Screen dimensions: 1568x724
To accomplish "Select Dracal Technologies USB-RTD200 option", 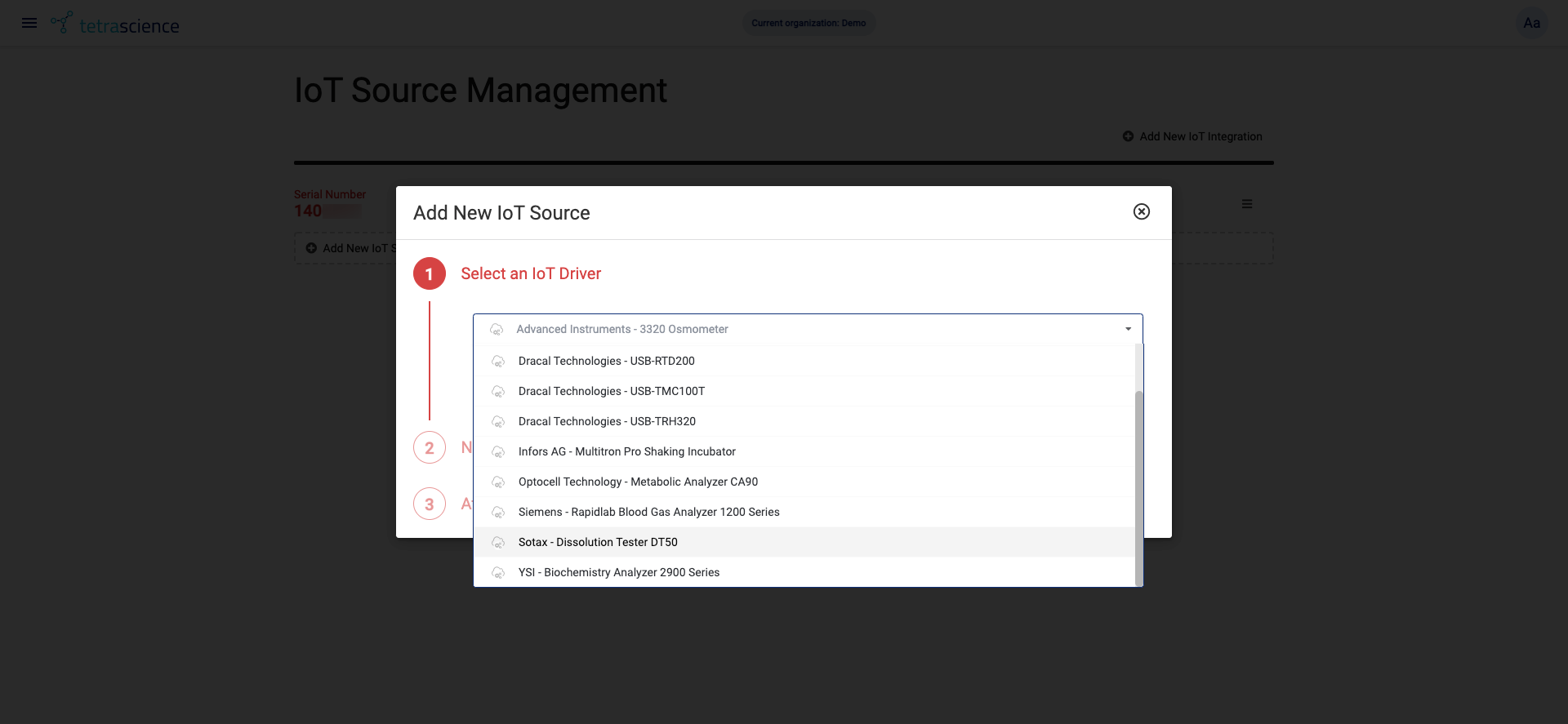I will (804, 361).
